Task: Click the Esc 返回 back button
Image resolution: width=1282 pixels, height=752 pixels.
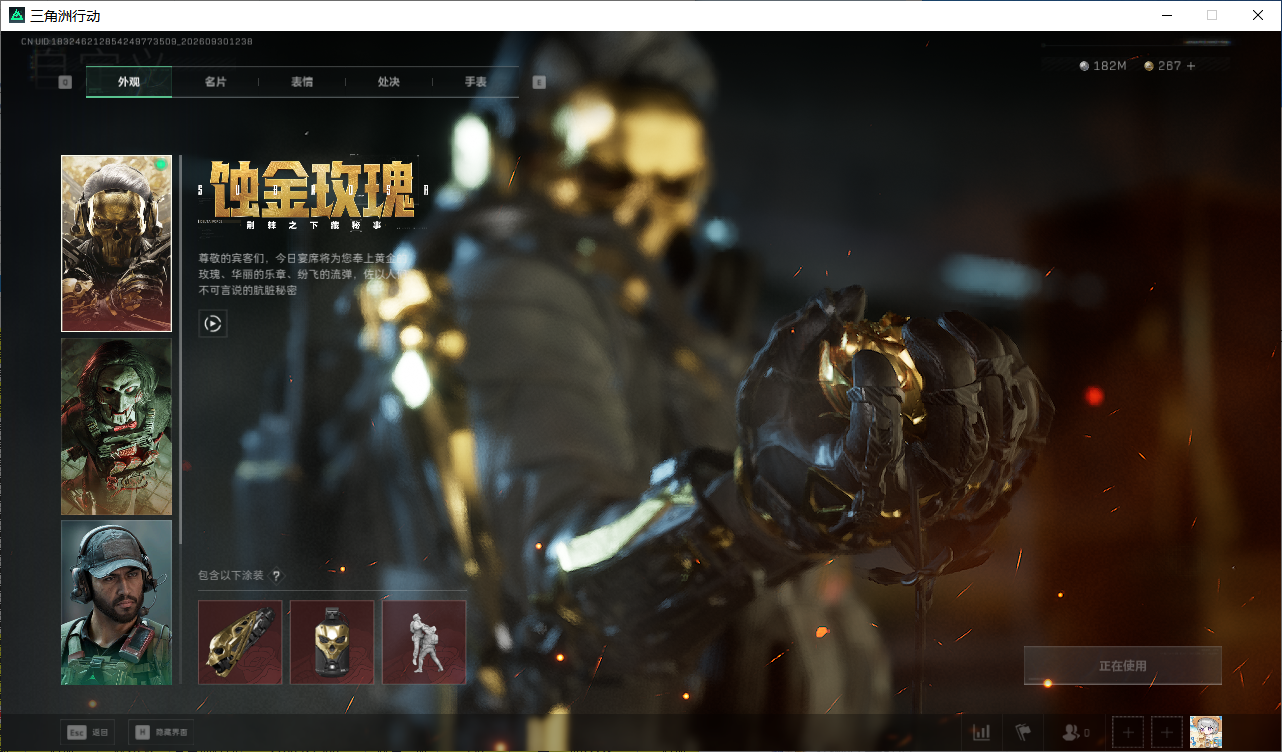Action: [87, 732]
